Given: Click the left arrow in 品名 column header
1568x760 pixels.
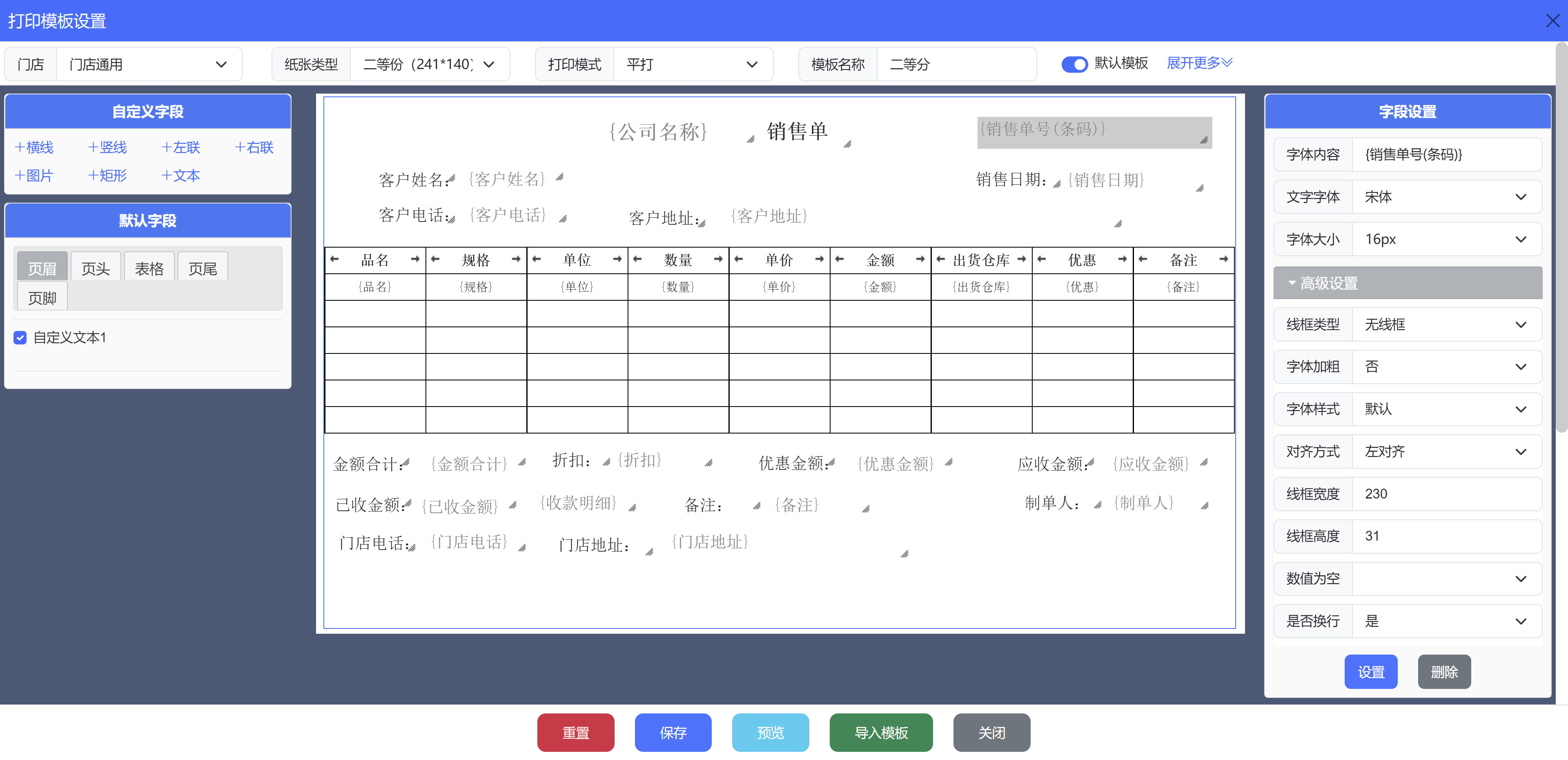Looking at the screenshot, I should point(334,259).
